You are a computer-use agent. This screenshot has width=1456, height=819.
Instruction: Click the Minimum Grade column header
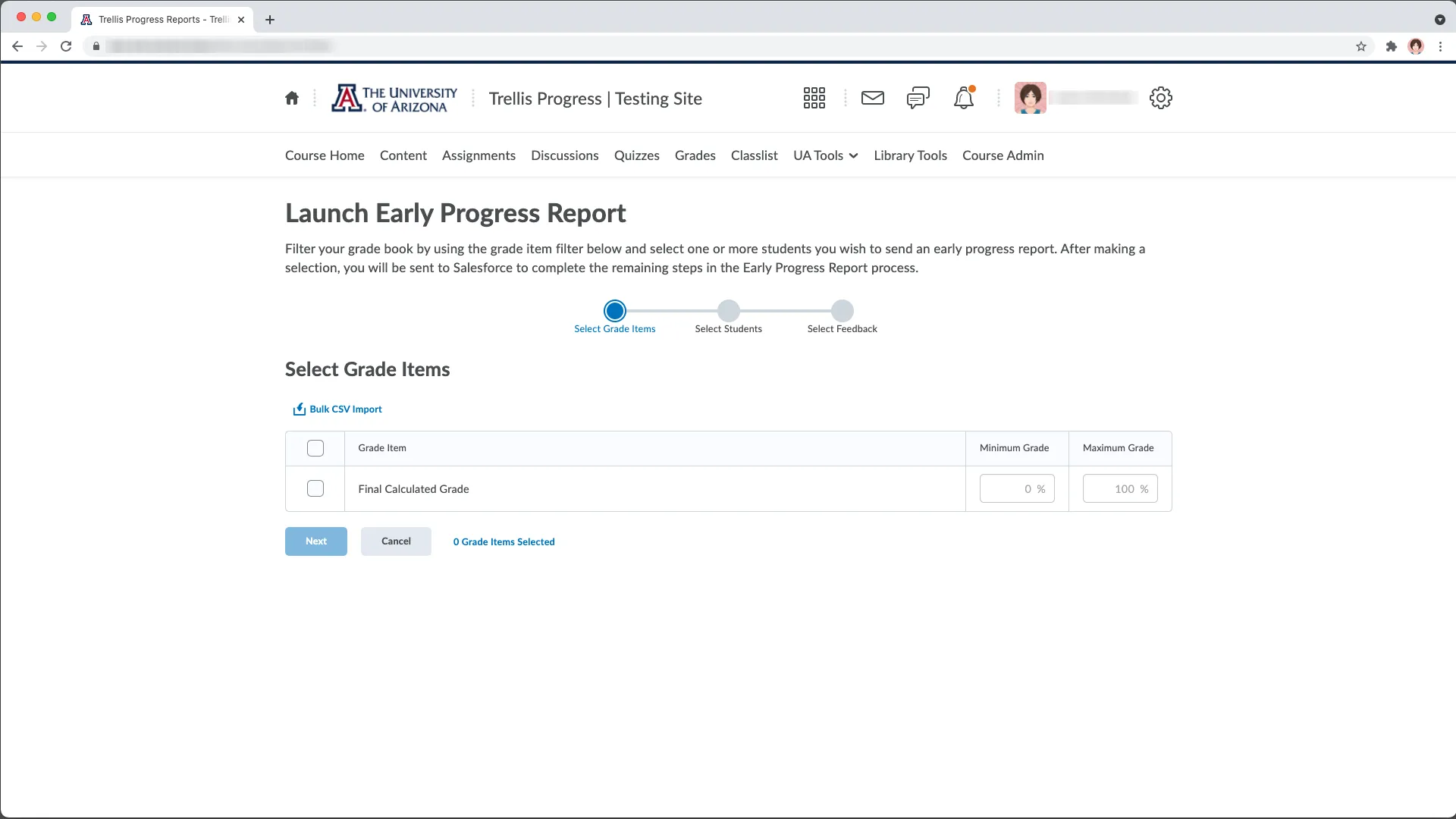point(1014,448)
